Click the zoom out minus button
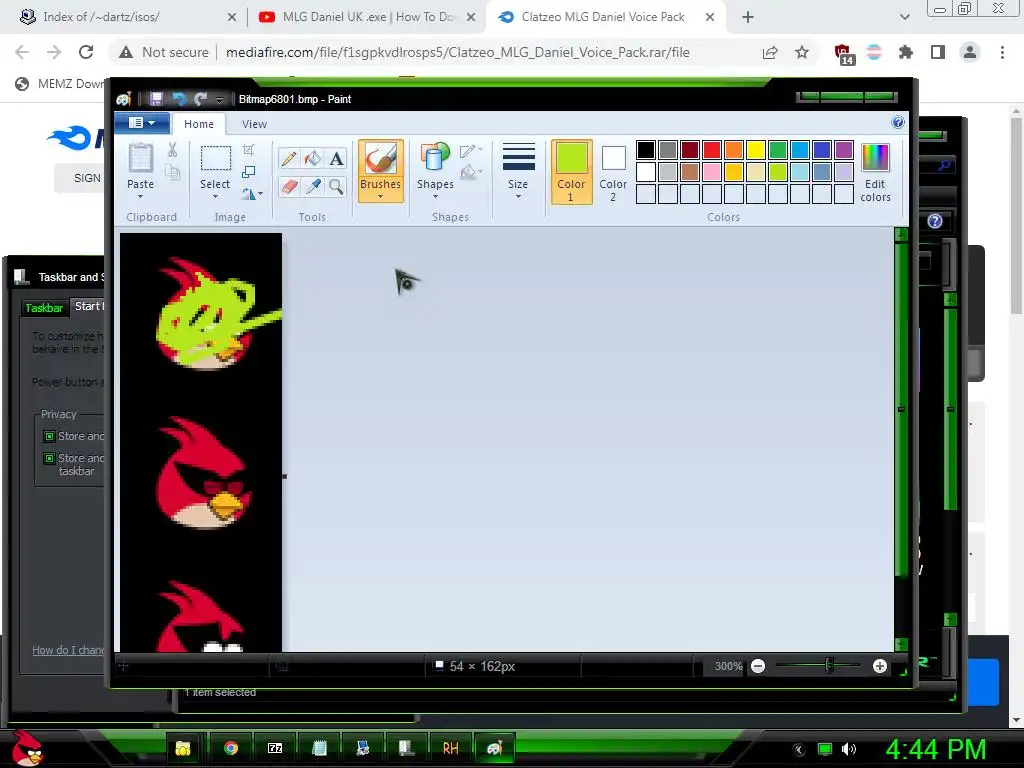Image resolution: width=1024 pixels, height=768 pixels. tap(758, 666)
